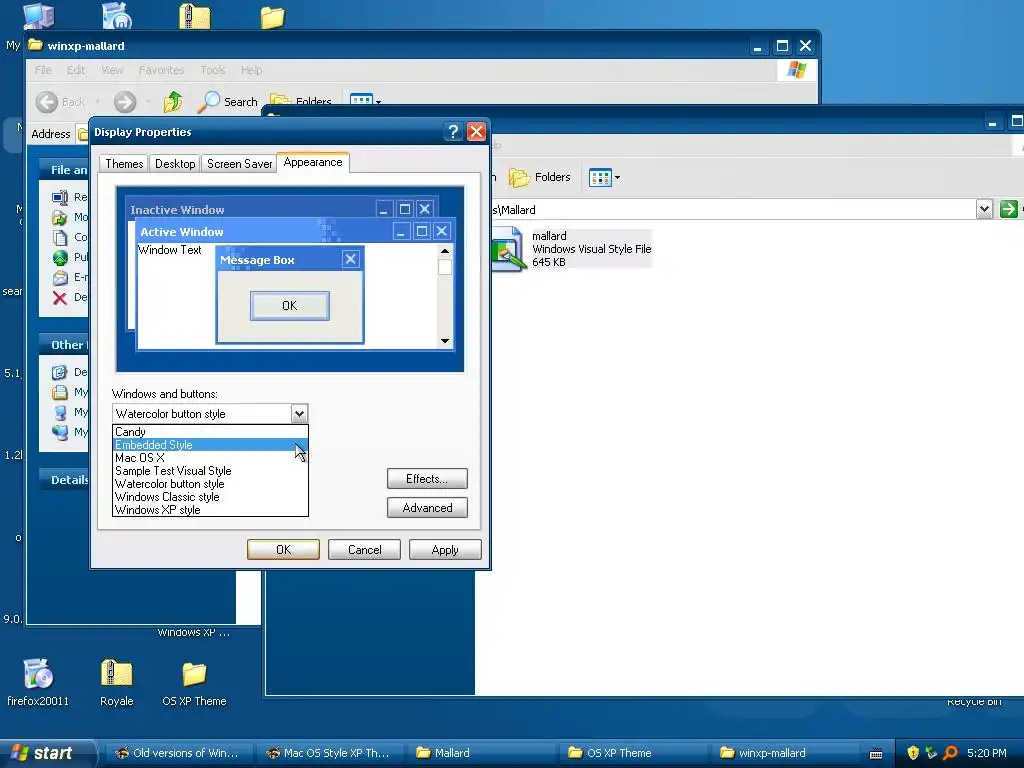This screenshot has width=1024, height=768.
Task: Click the globe publish icon in File tasks
Action: pos(60,258)
